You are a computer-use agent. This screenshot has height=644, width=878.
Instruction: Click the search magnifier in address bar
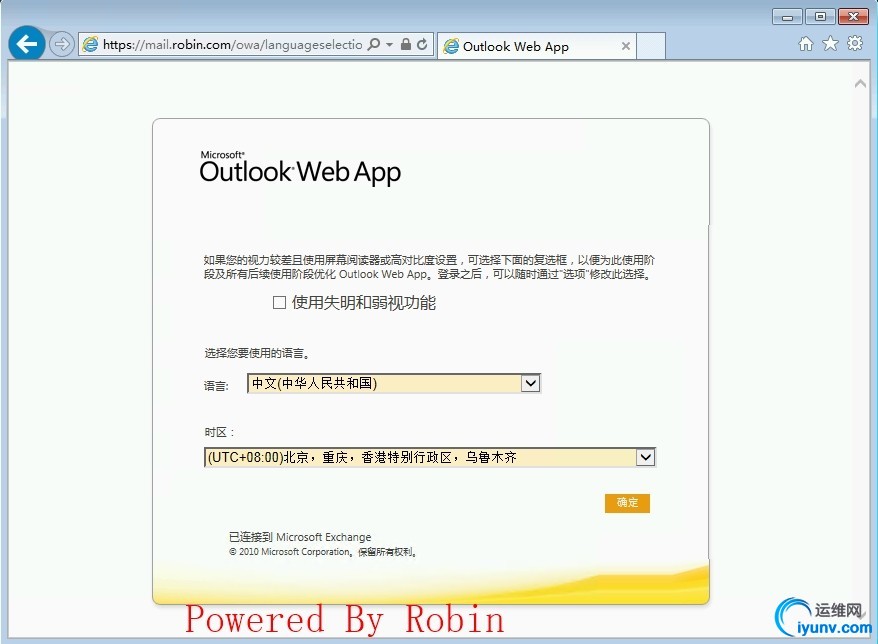point(373,44)
